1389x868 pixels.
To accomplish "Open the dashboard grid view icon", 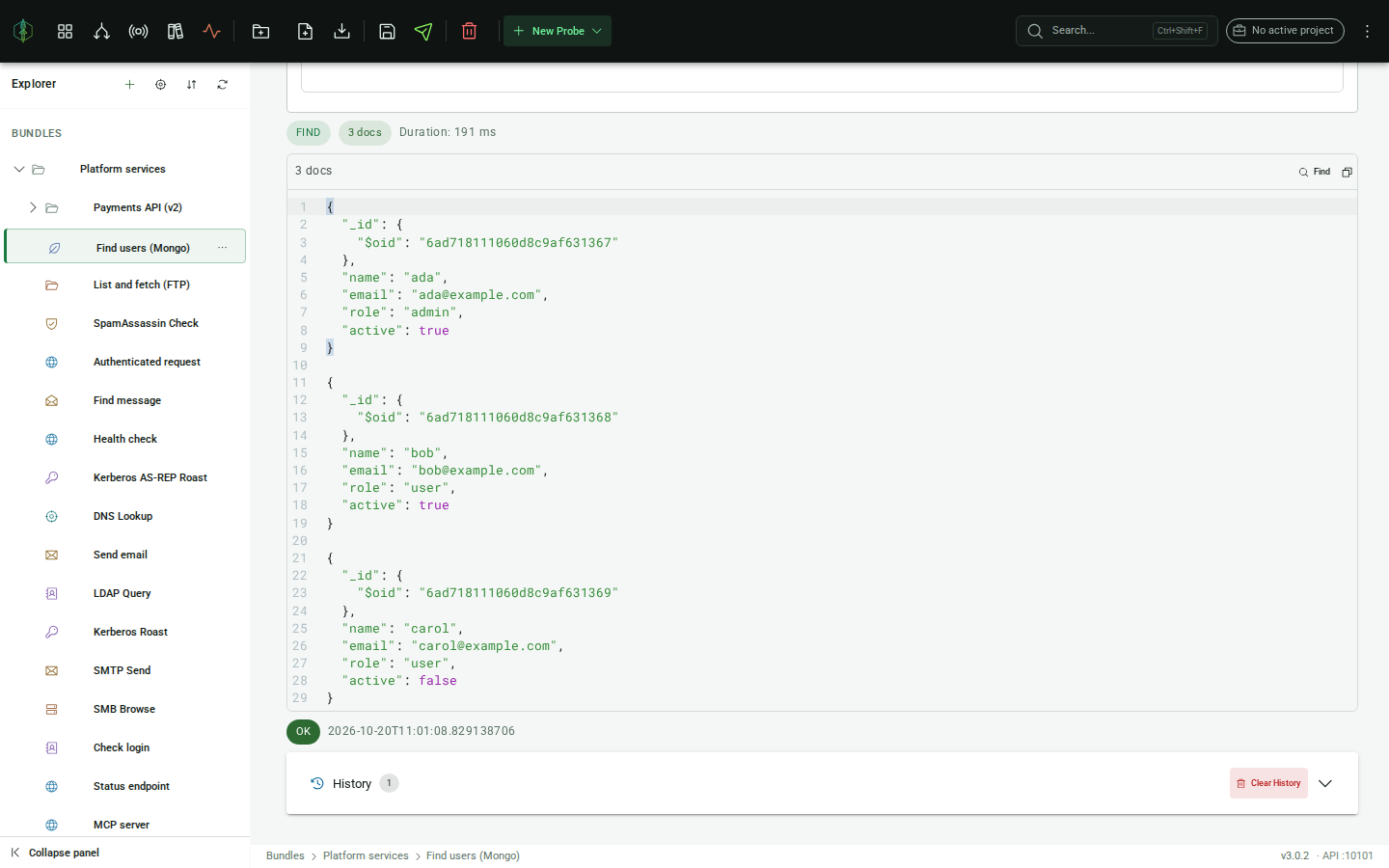I will click(x=65, y=31).
